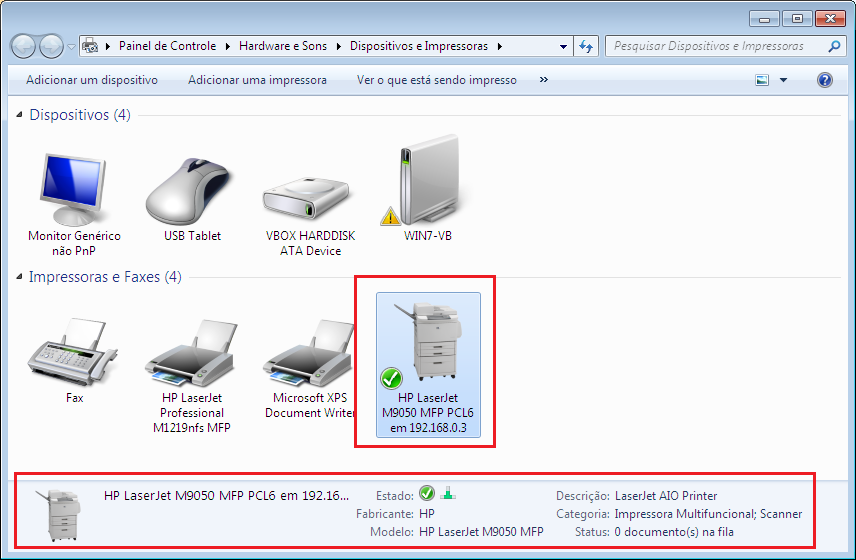The image size is (856, 560).
Task: Click the Forward navigation arrow
Action: pyautogui.click(x=52, y=46)
